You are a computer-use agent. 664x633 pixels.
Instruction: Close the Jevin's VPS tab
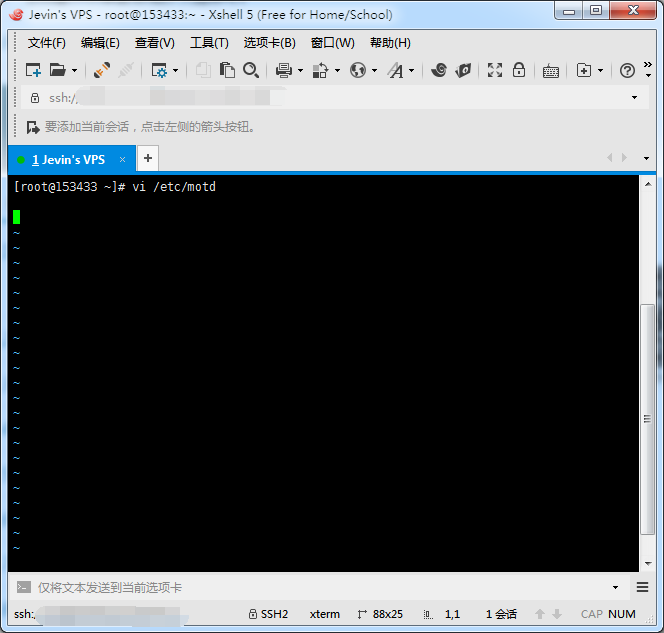click(x=122, y=160)
